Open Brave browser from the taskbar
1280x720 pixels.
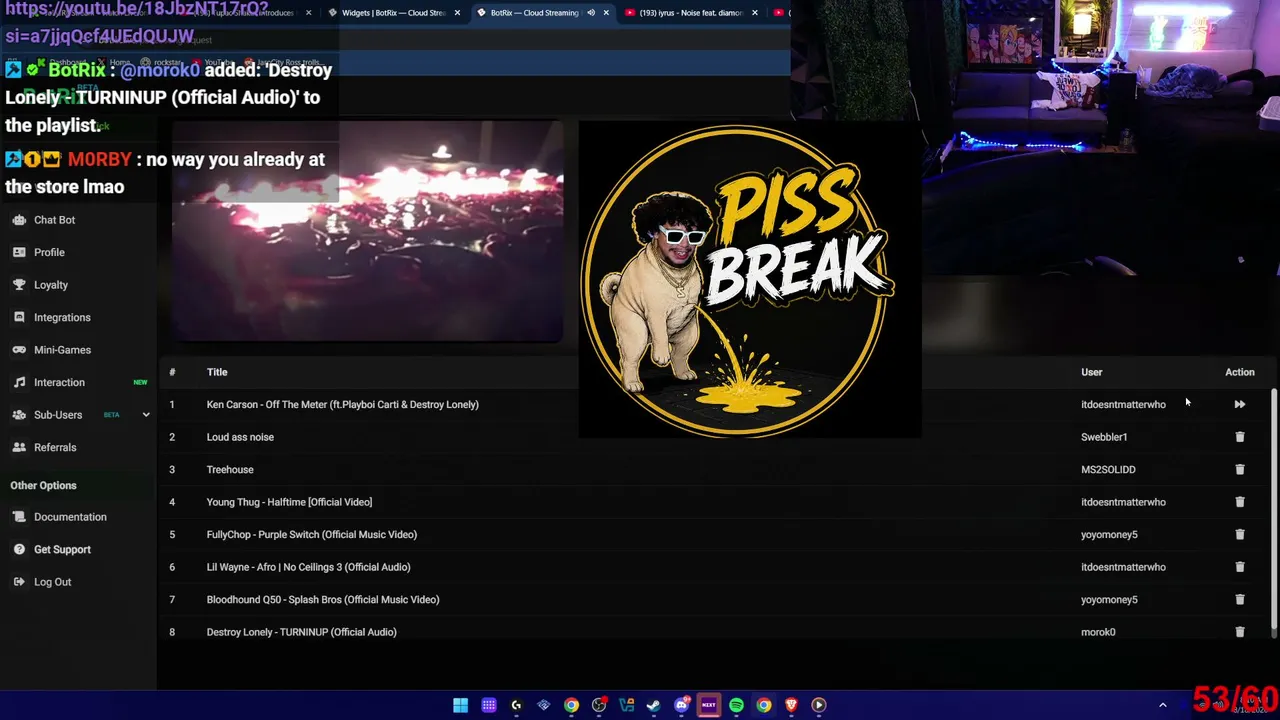click(791, 705)
